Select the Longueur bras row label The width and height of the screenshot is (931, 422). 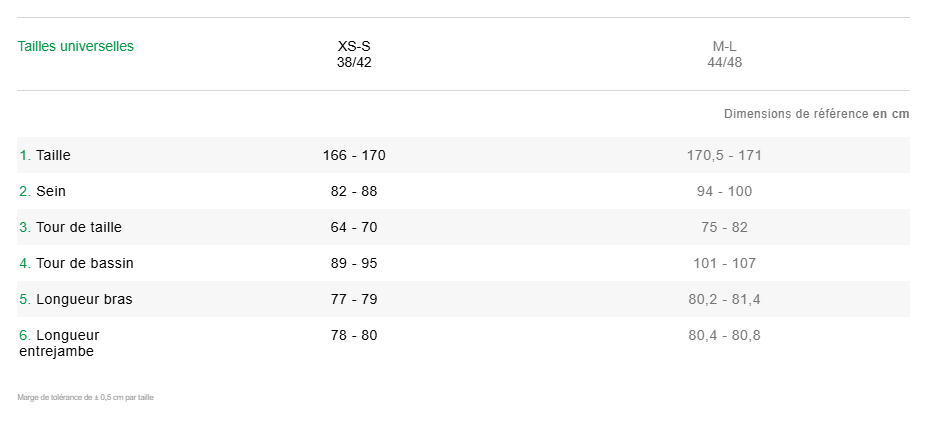click(x=84, y=299)
